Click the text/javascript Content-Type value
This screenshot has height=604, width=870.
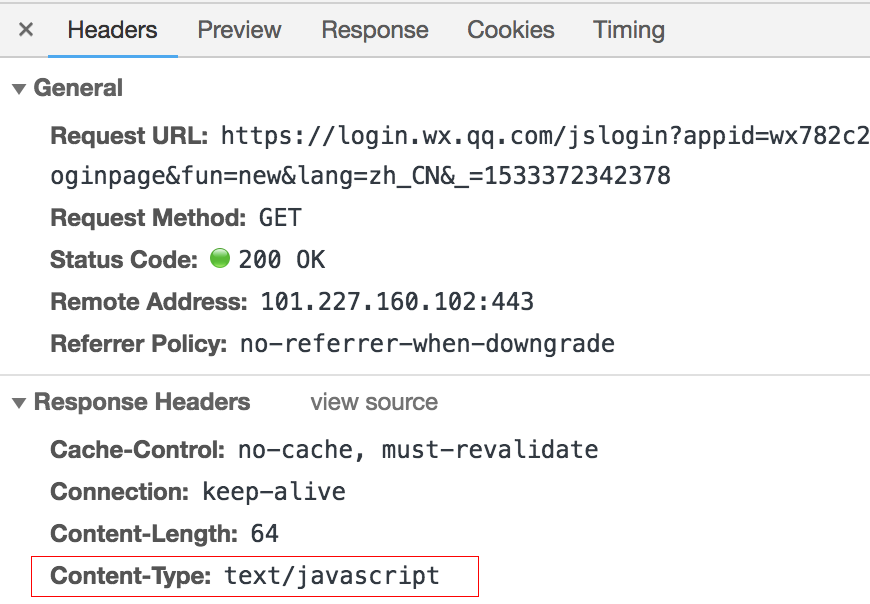click(332, 576)
